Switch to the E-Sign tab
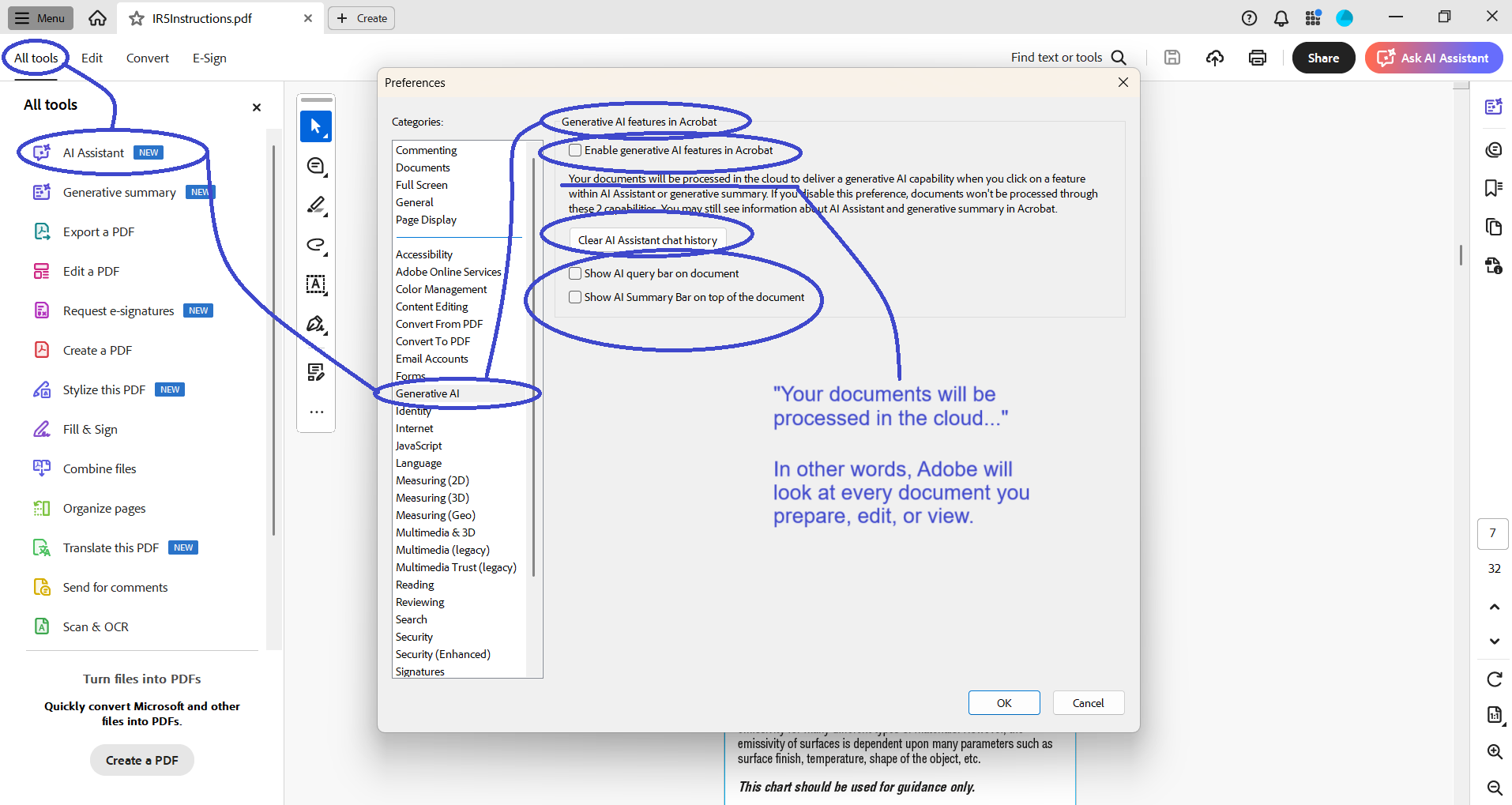Screen dimensions: 1512x805 pyautogui.click(x=209, y=58)
